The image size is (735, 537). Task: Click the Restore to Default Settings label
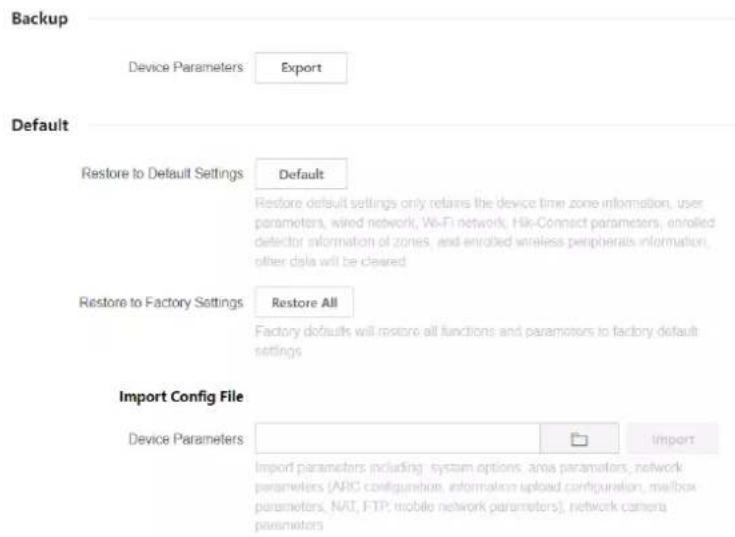click(162, 173)
